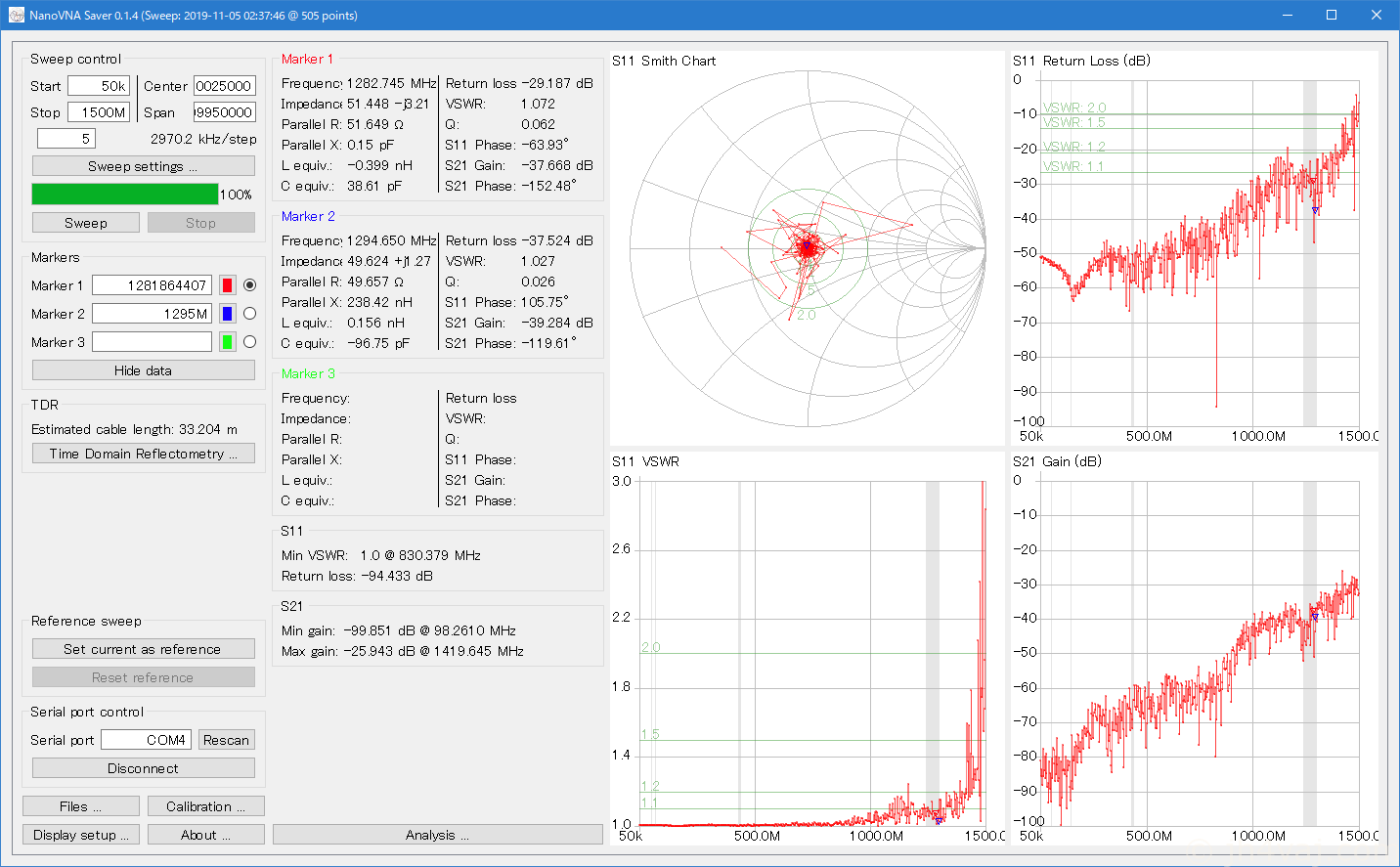Click the Hide data button
This screenshot has width=1400, height=867.
click(143, 370)
